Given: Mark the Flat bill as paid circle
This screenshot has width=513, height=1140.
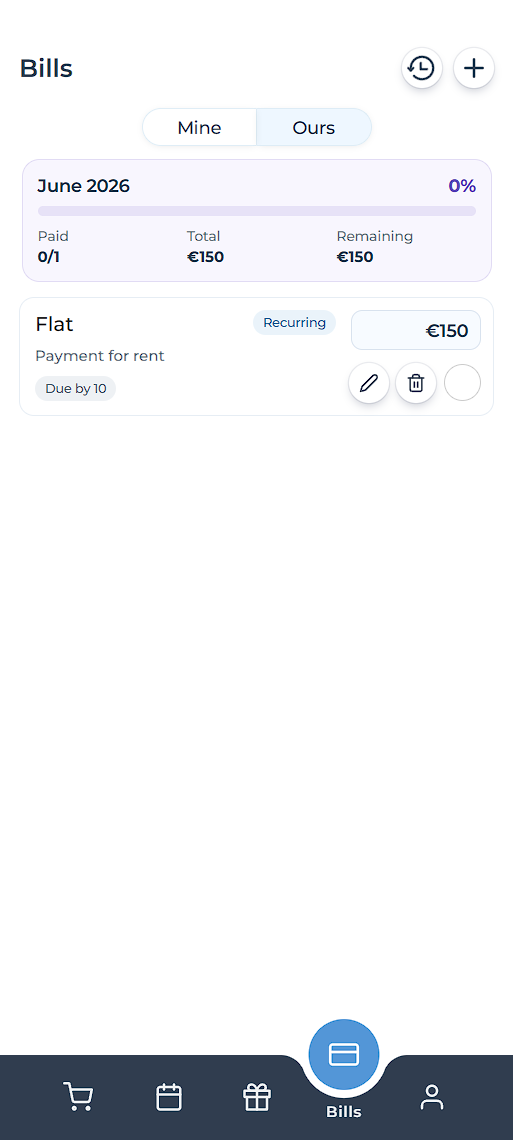Looking at the screenshot, I should coord(462,382).
